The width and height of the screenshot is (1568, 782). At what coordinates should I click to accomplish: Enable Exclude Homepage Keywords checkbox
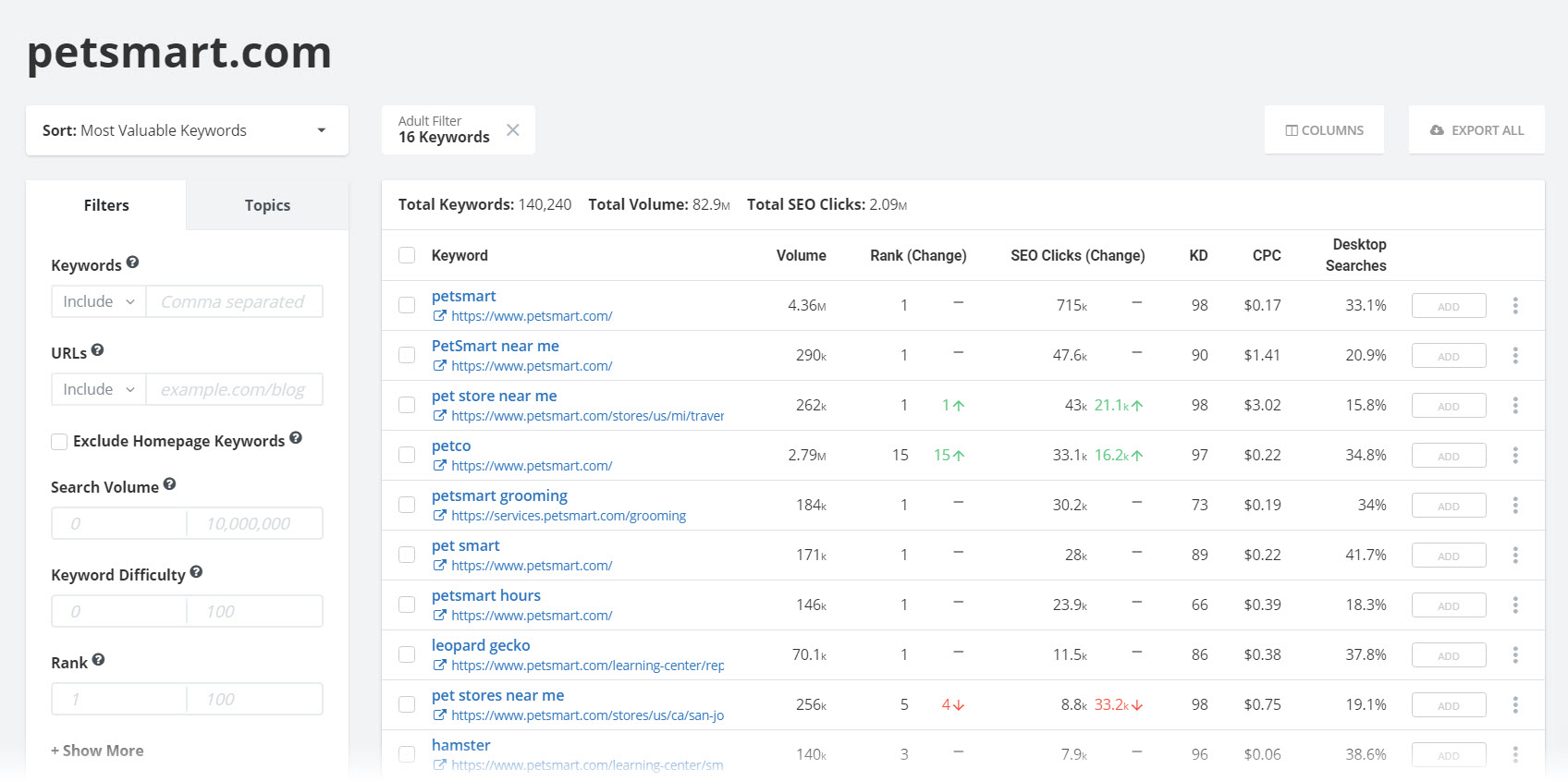click(59, 442)
